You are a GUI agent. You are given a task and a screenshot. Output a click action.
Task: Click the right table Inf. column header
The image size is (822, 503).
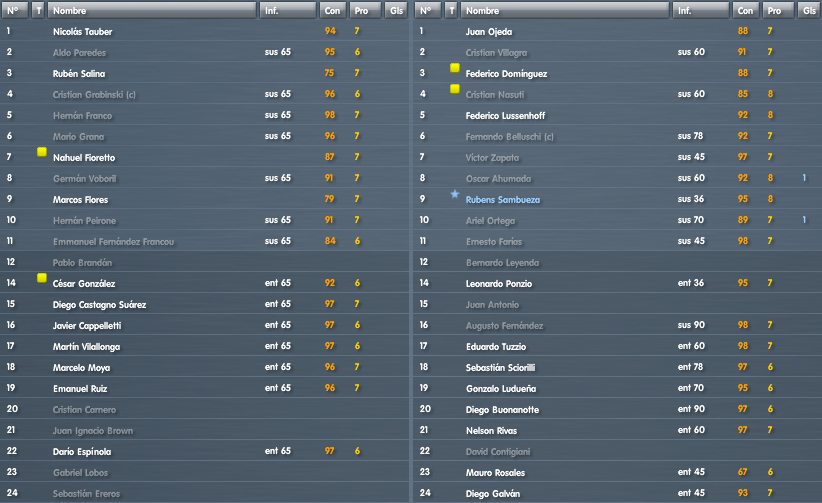[701, 10]
